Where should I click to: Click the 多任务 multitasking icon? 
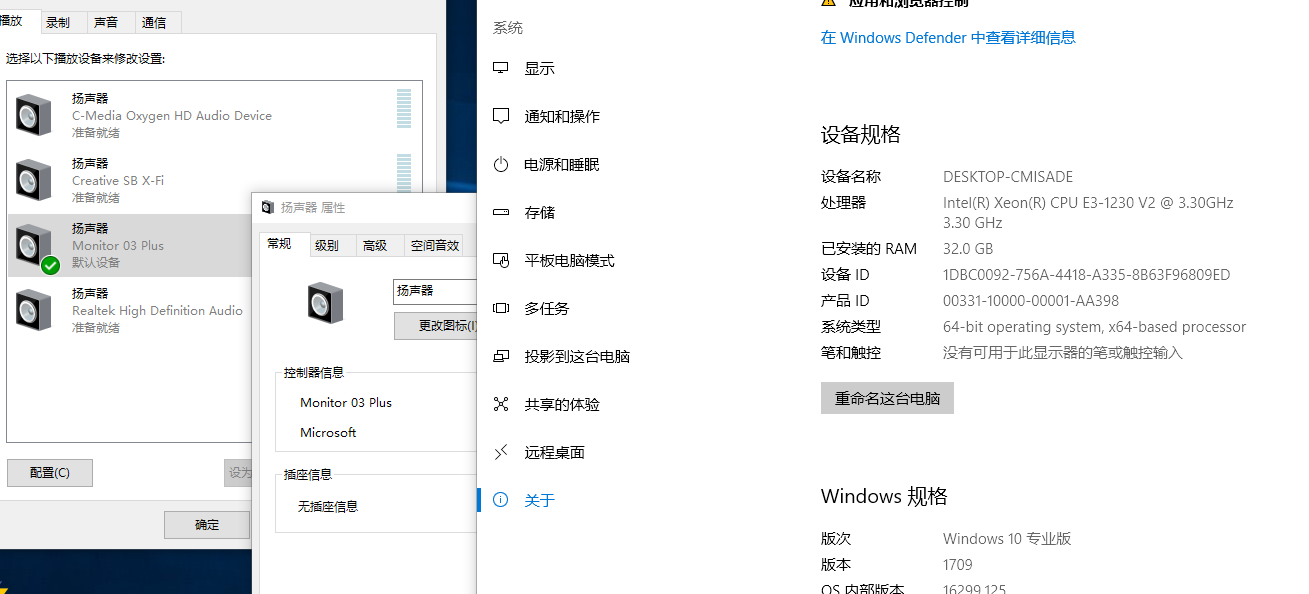click(x=500, y=308)
